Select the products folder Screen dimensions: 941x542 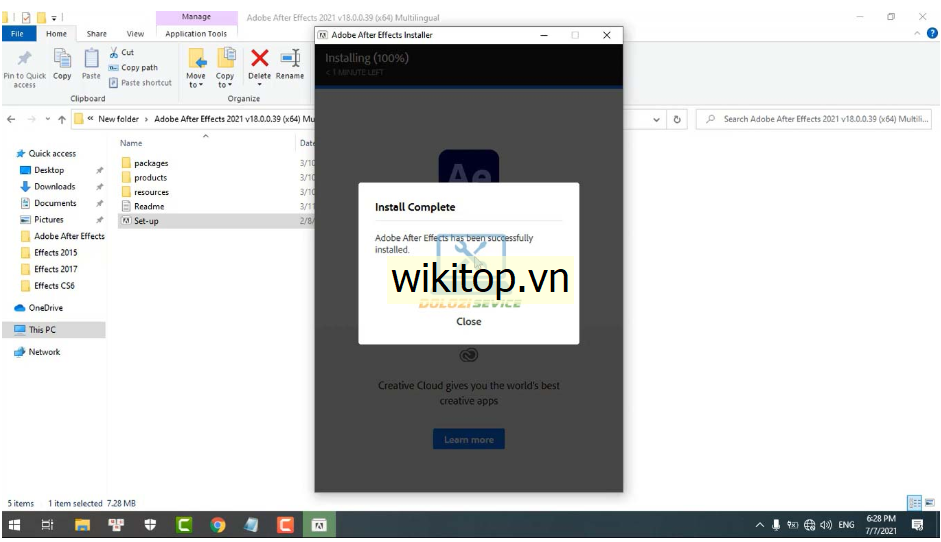(x=150, y=178)
